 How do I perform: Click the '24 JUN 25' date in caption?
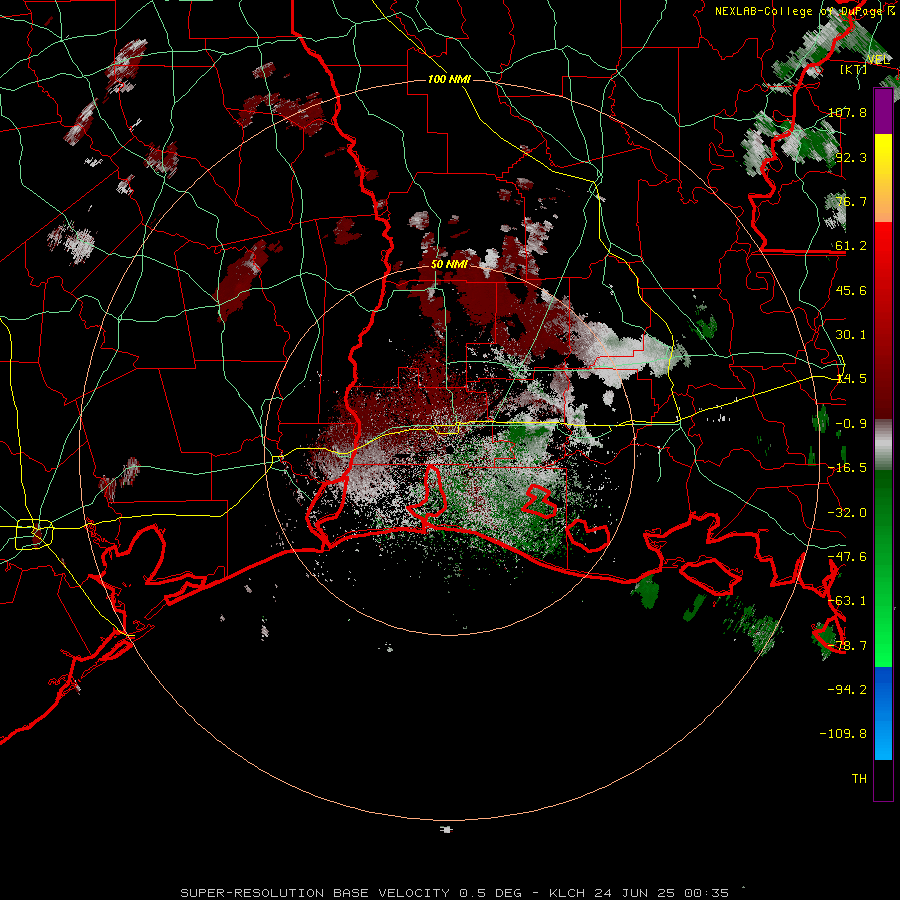click(635, 893)
